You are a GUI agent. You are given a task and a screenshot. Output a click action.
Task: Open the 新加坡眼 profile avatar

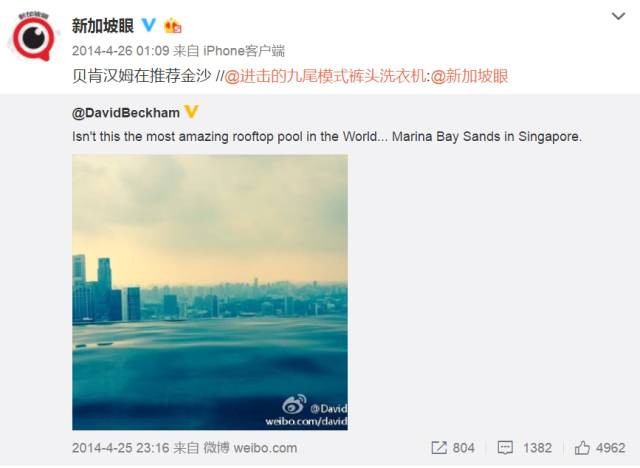click(x=34, y=36)
